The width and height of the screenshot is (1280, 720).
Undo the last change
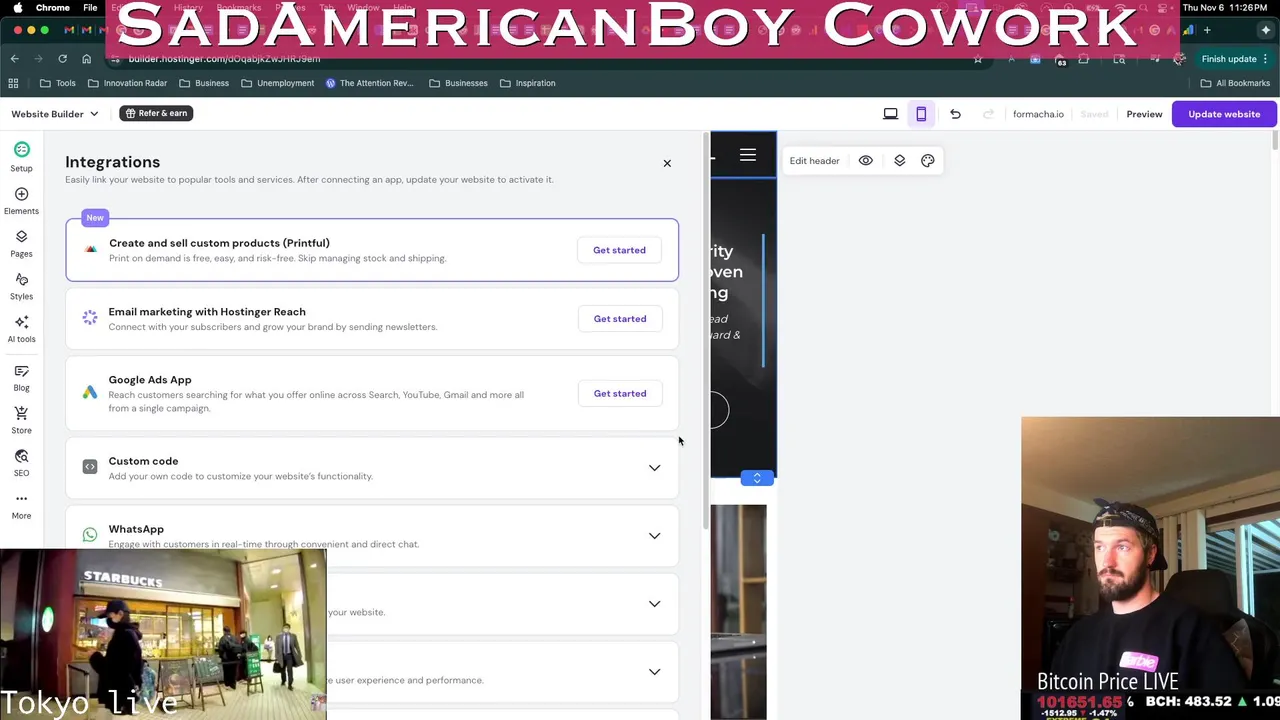coord(955,114)
